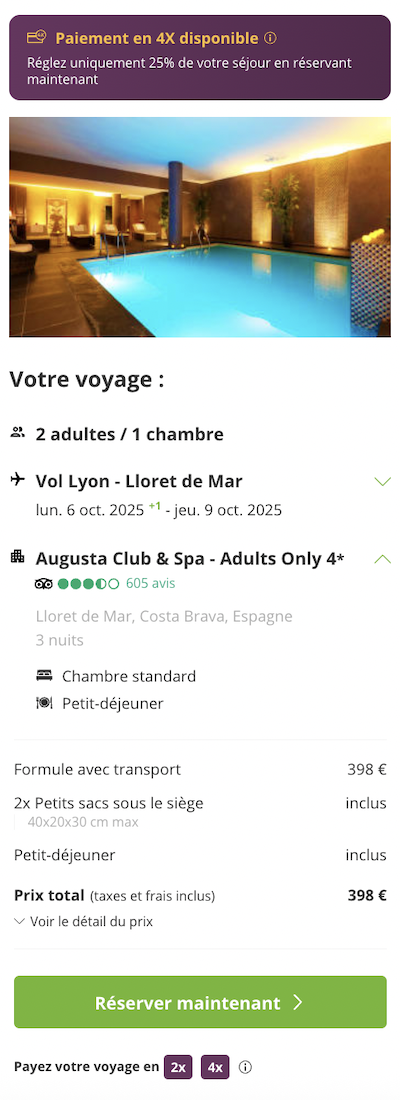
Task: Click the travelers people icon
Action: 18,432
